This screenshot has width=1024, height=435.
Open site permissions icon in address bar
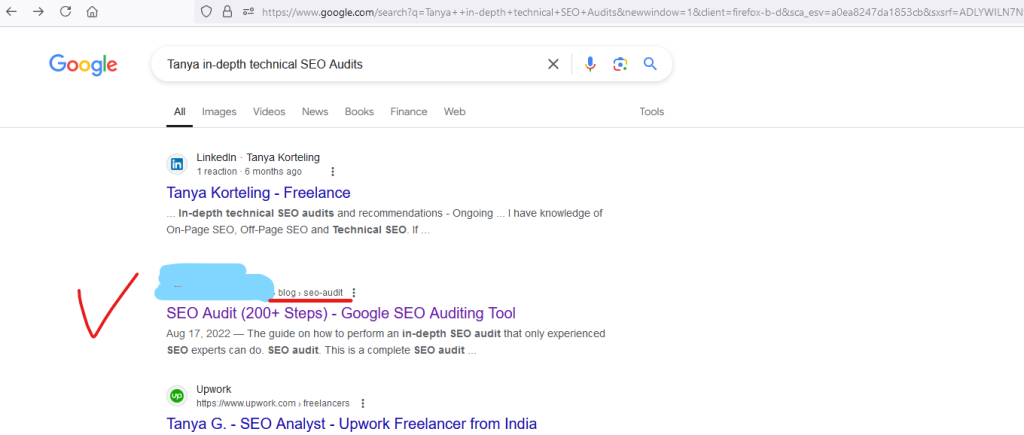248,11
